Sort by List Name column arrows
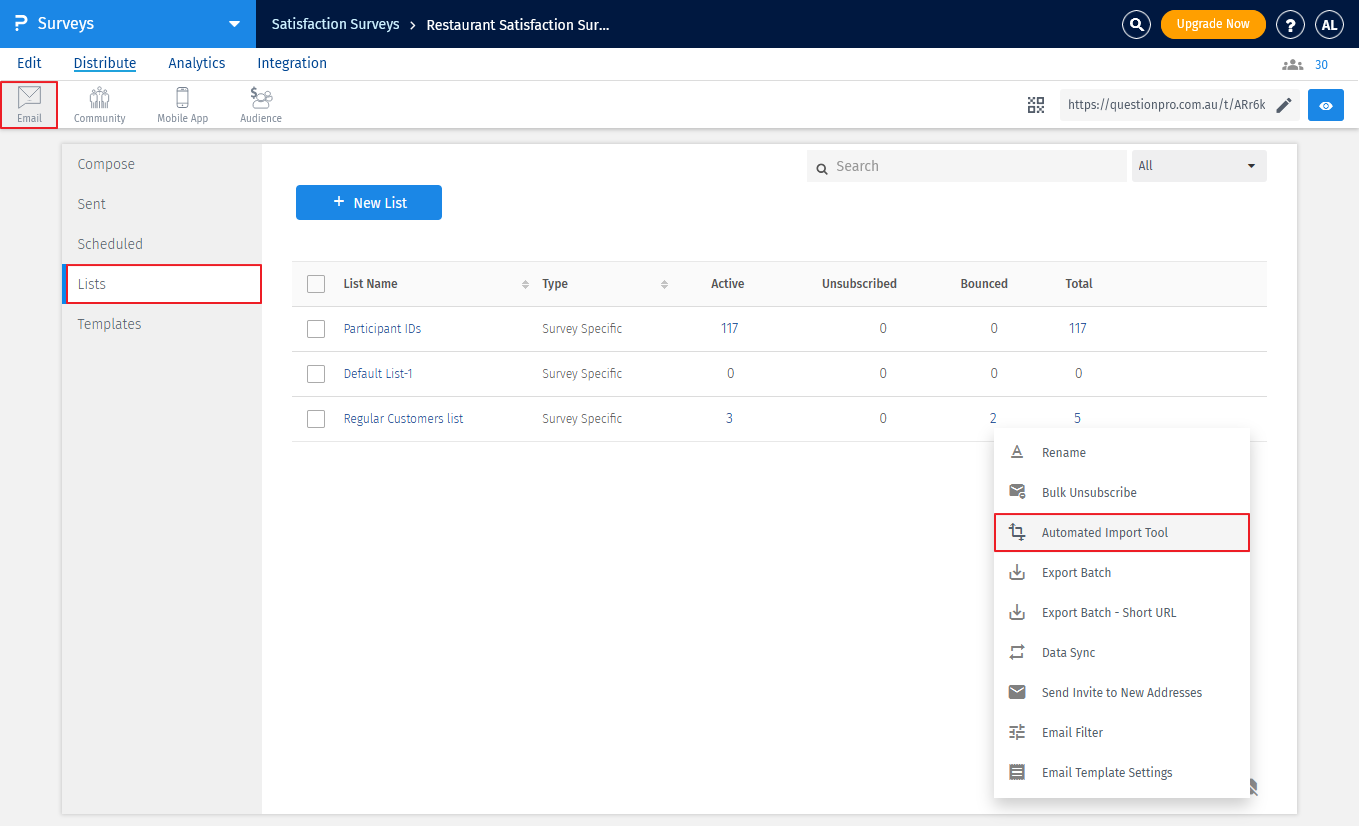 click(525, 285)
